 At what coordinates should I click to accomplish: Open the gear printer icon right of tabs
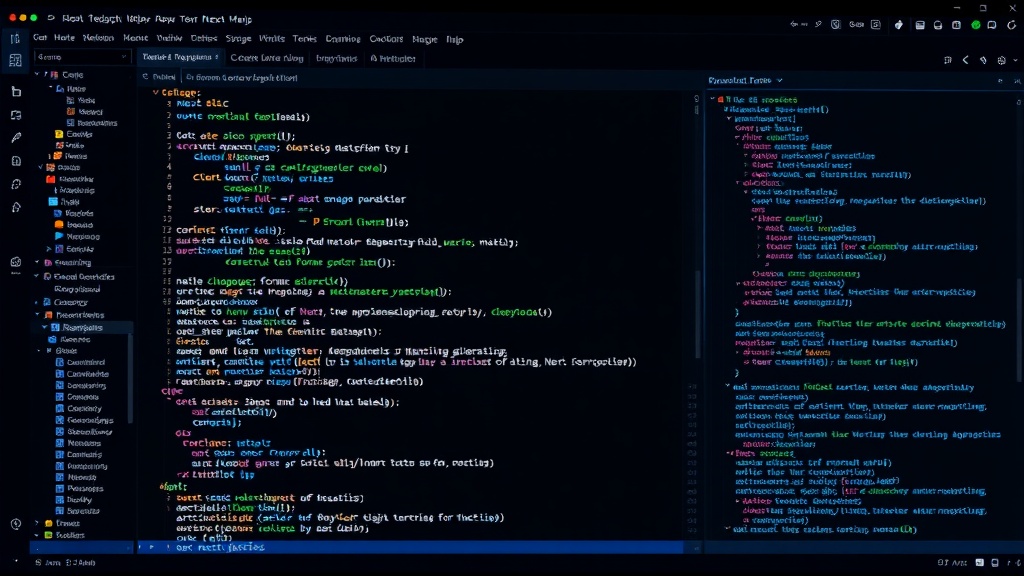(x=1001, y=60)
